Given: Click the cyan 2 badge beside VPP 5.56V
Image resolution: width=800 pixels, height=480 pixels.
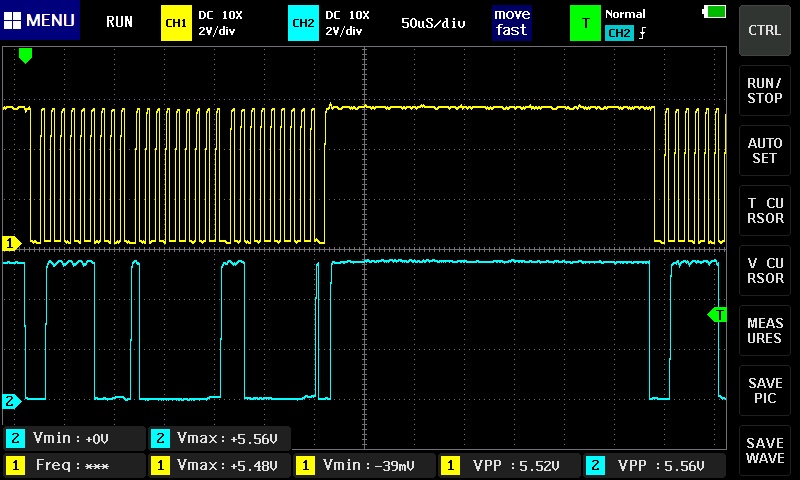Looking at the screenshot, I should (x=595, y=465).
